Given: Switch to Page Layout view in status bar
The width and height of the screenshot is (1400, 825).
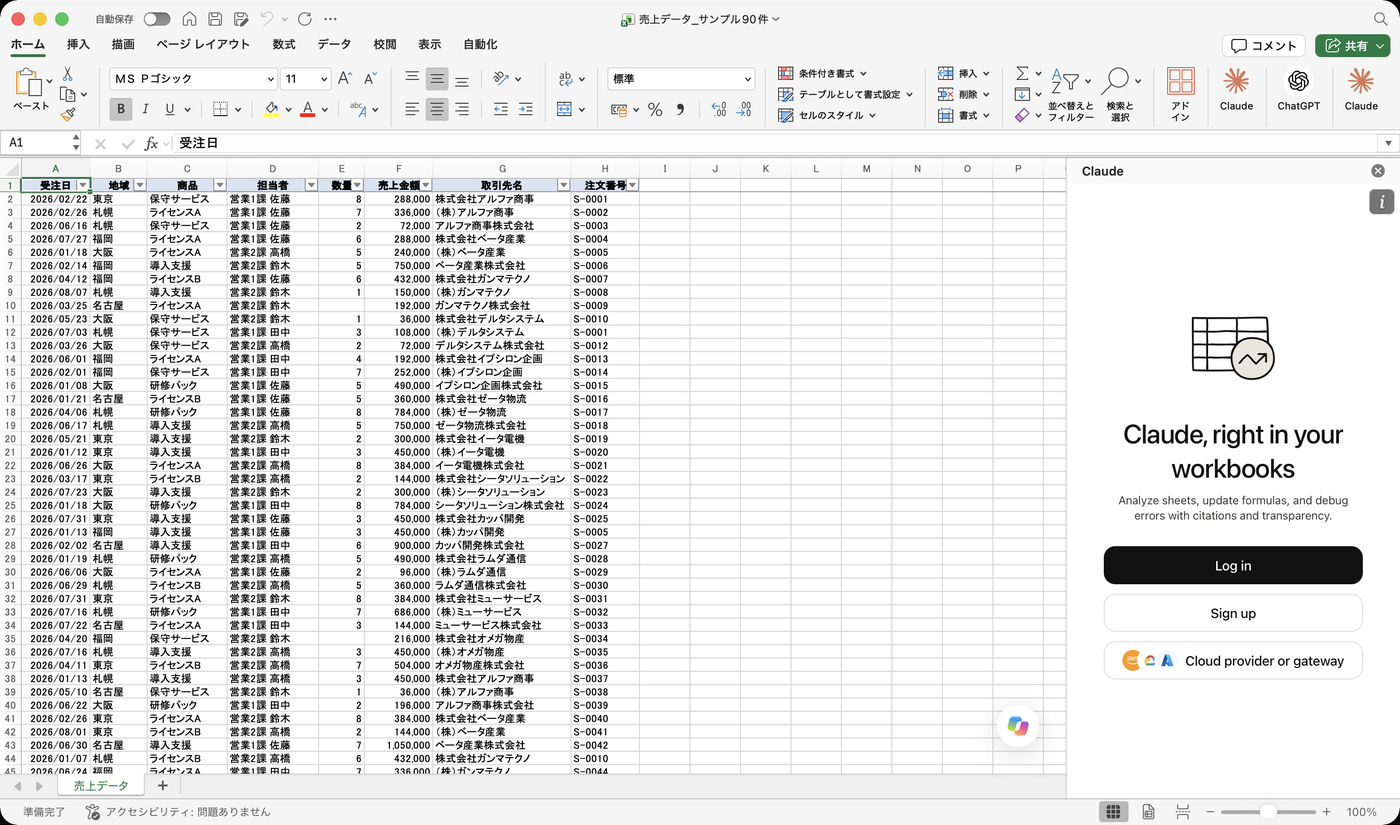Looking at the screenshot, I should coord(1148,812).
